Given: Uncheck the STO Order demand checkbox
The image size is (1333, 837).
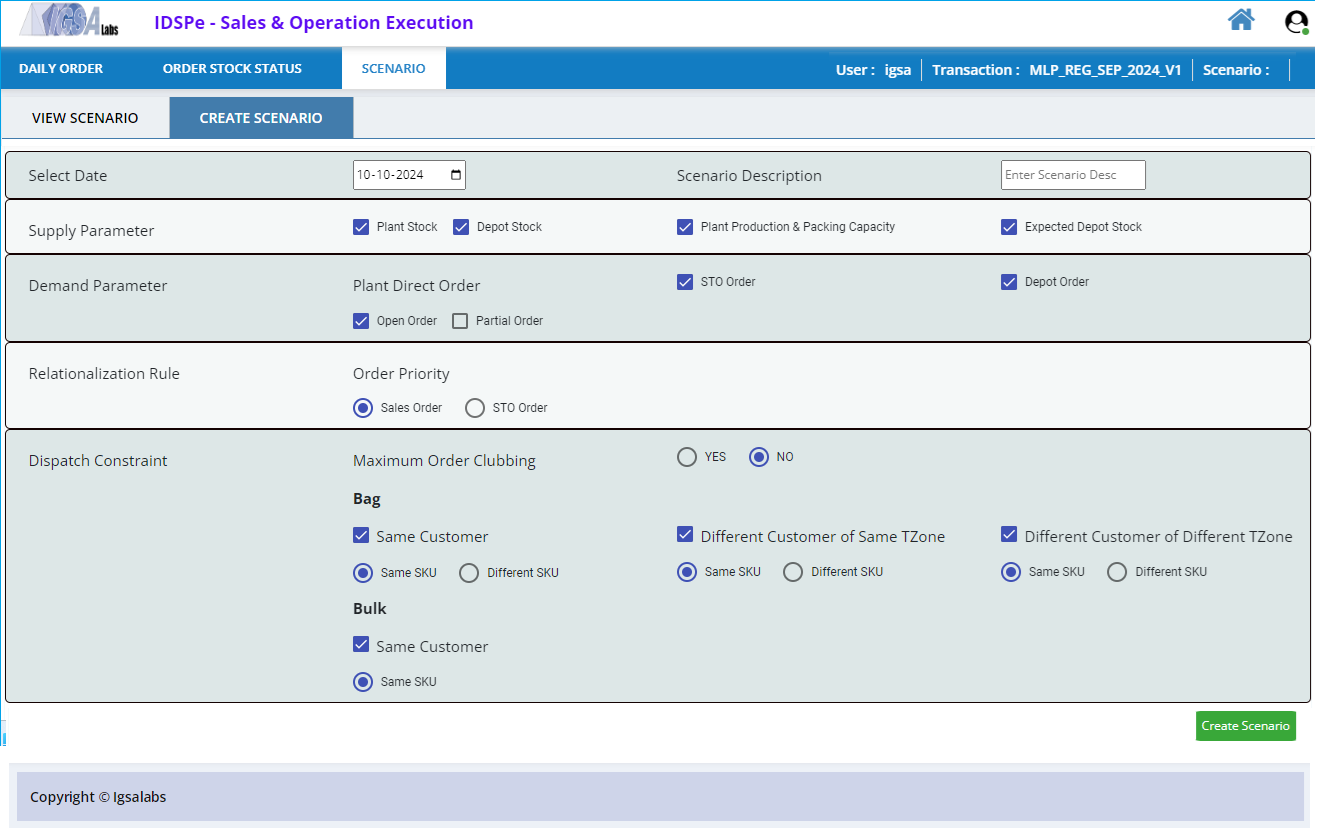Looking at the screenshot, I should tap(685, 282).
